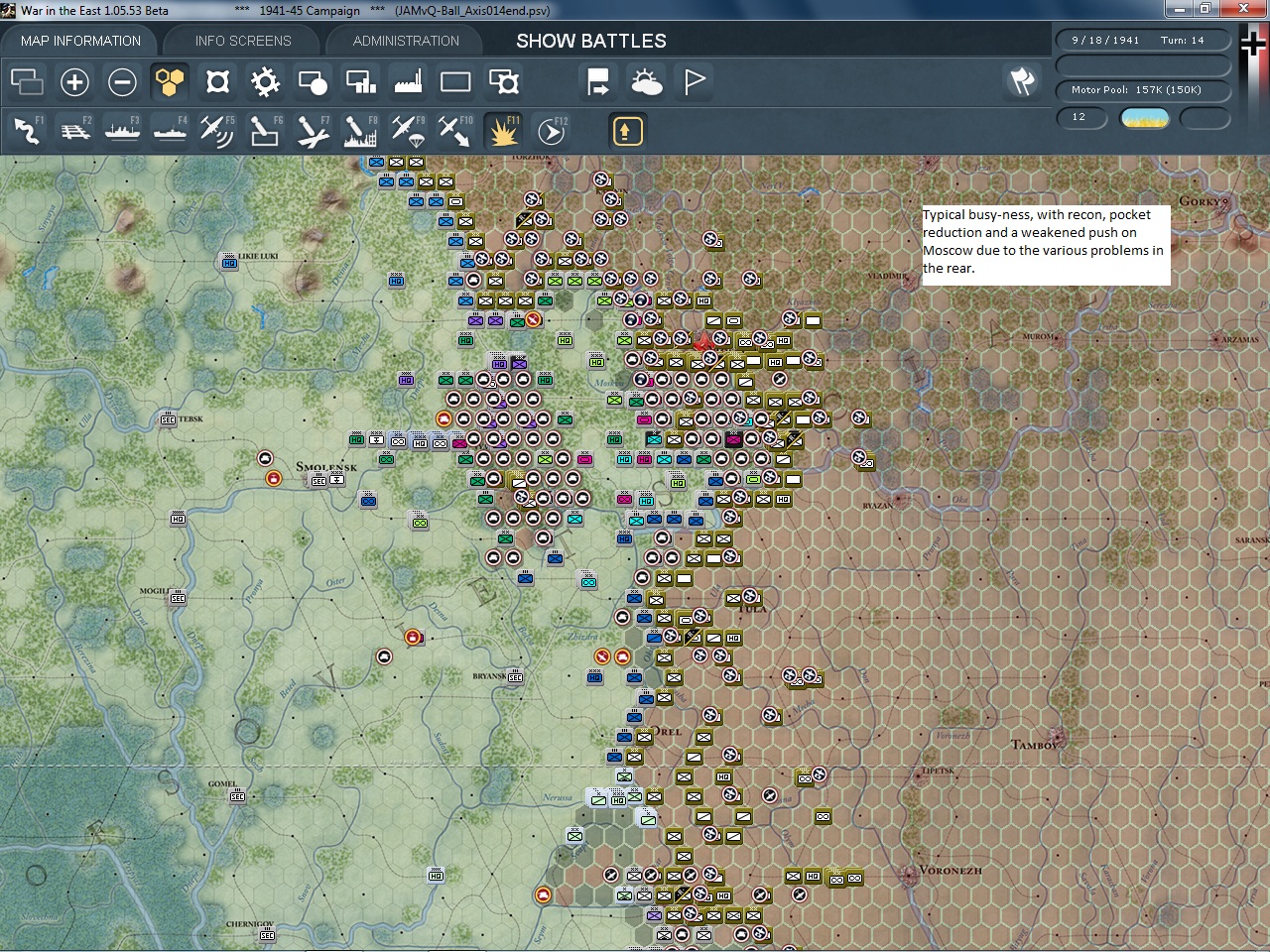Click the flag with arrow icon
This screenshot has height=952, width=1270.
pos(598,81)
